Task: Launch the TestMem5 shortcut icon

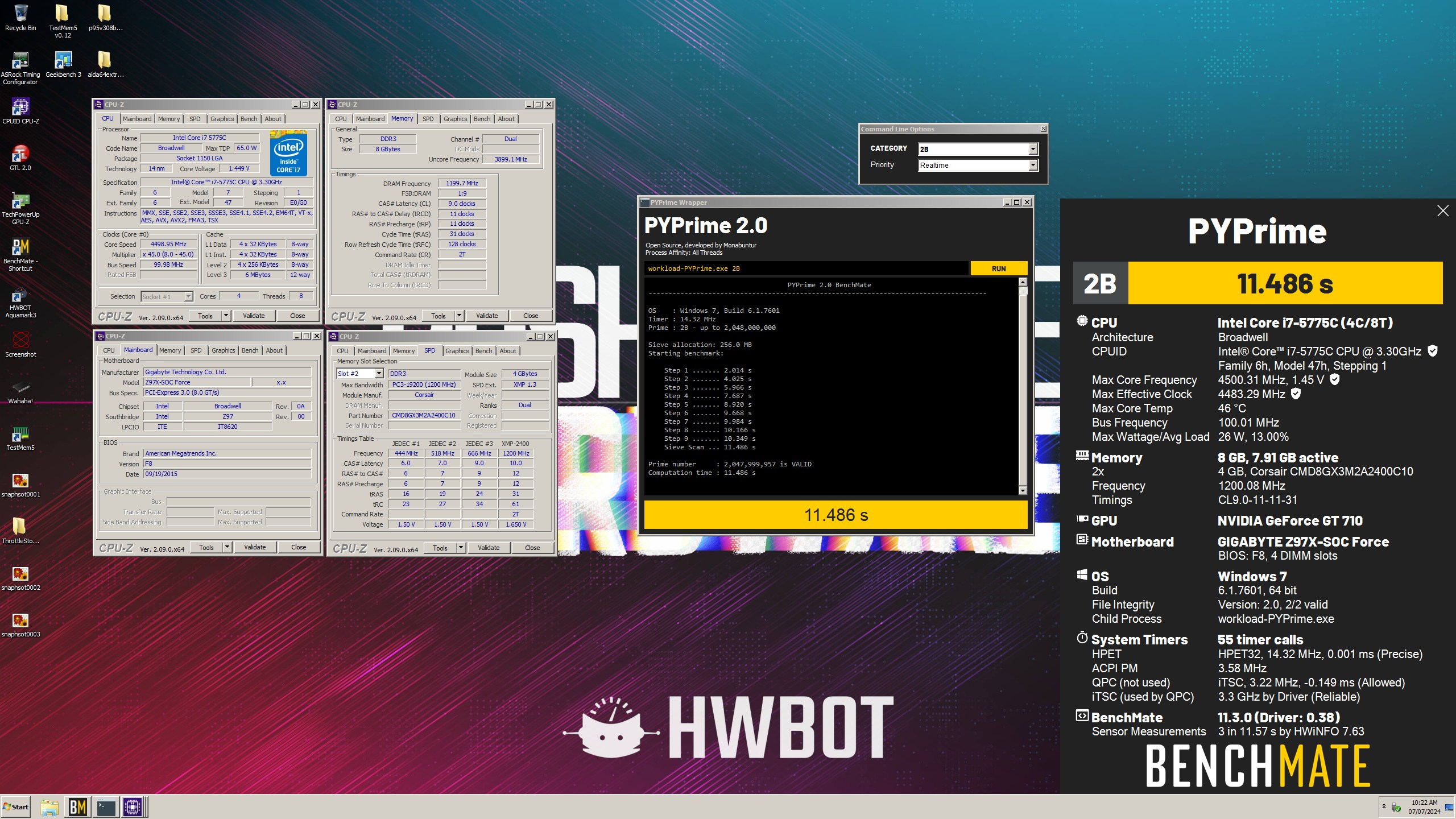Action: [x=20, y=438]
